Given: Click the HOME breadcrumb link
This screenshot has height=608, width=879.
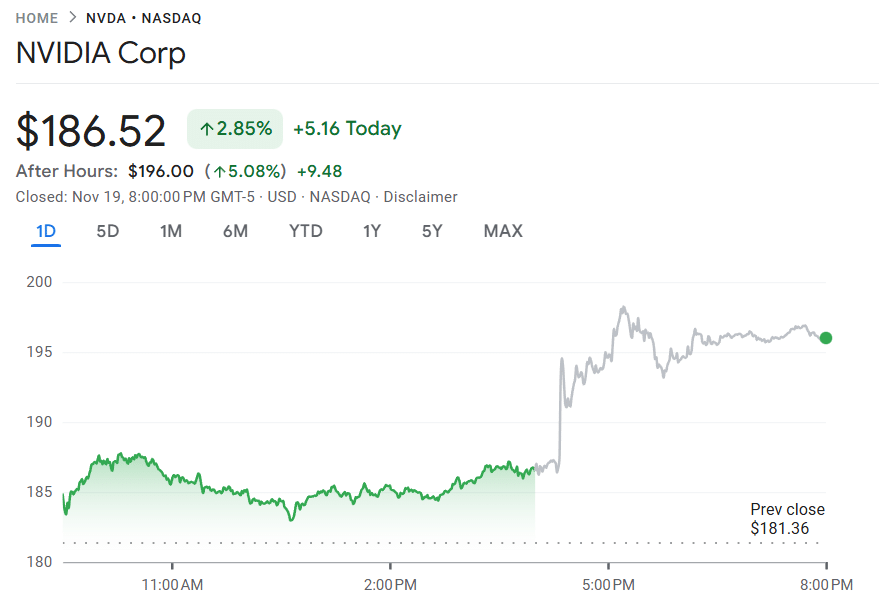Looking at the screenshot, I should click(x=36, y=17).
